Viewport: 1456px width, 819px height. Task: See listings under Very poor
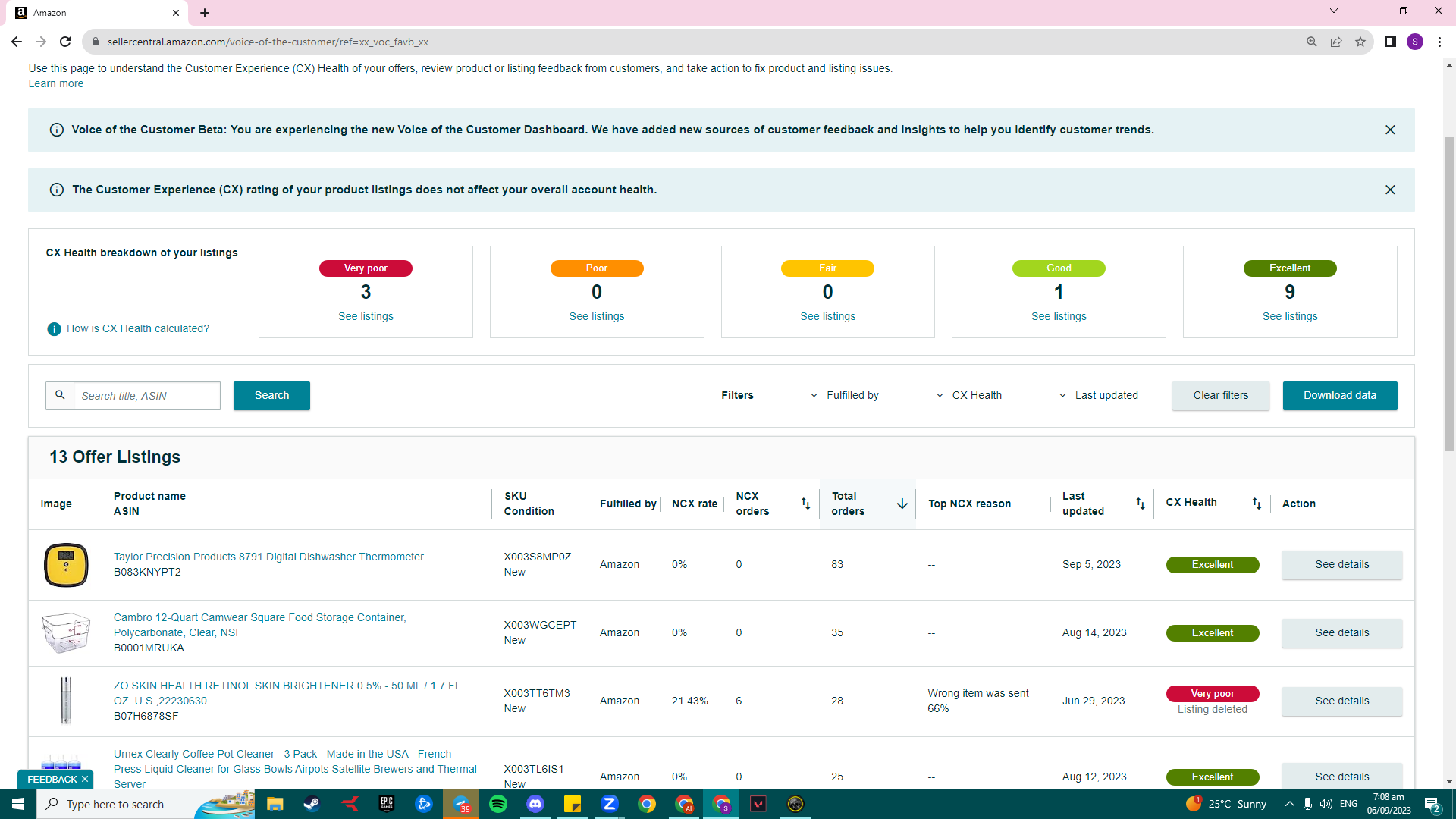pos(366,317)
